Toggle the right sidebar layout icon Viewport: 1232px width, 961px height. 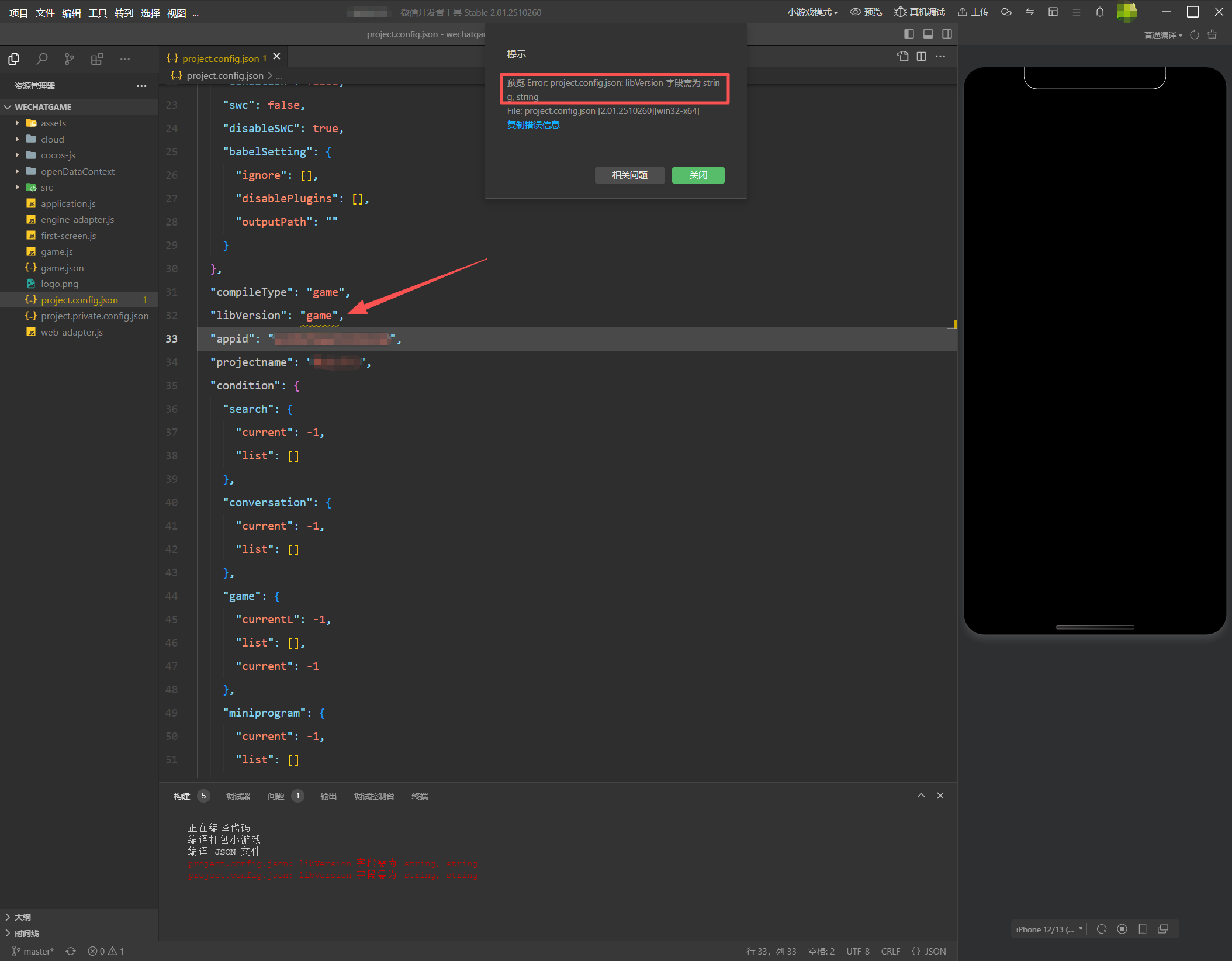pos(947,34)
